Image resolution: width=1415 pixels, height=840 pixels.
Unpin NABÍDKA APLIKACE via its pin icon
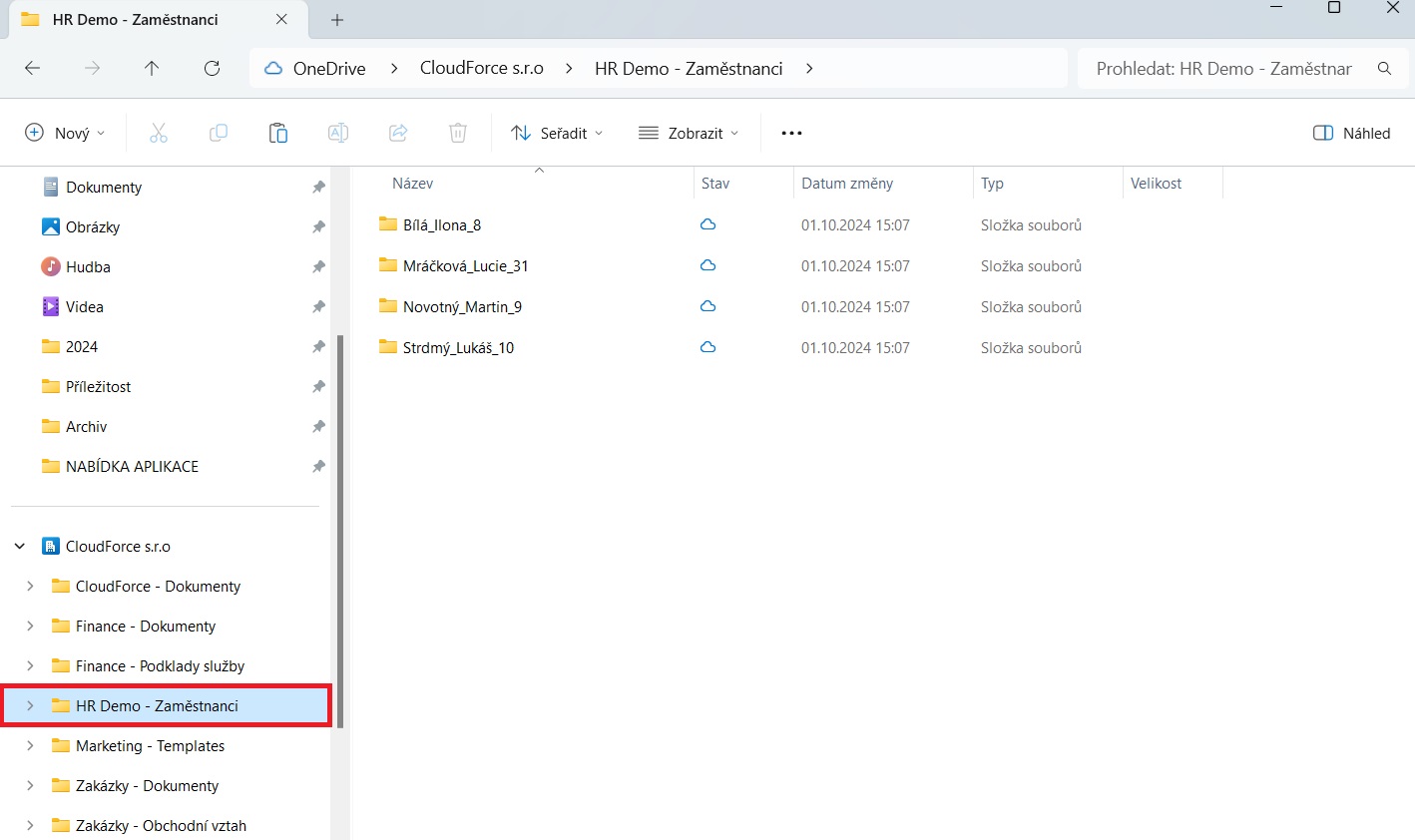coord(318,466)
